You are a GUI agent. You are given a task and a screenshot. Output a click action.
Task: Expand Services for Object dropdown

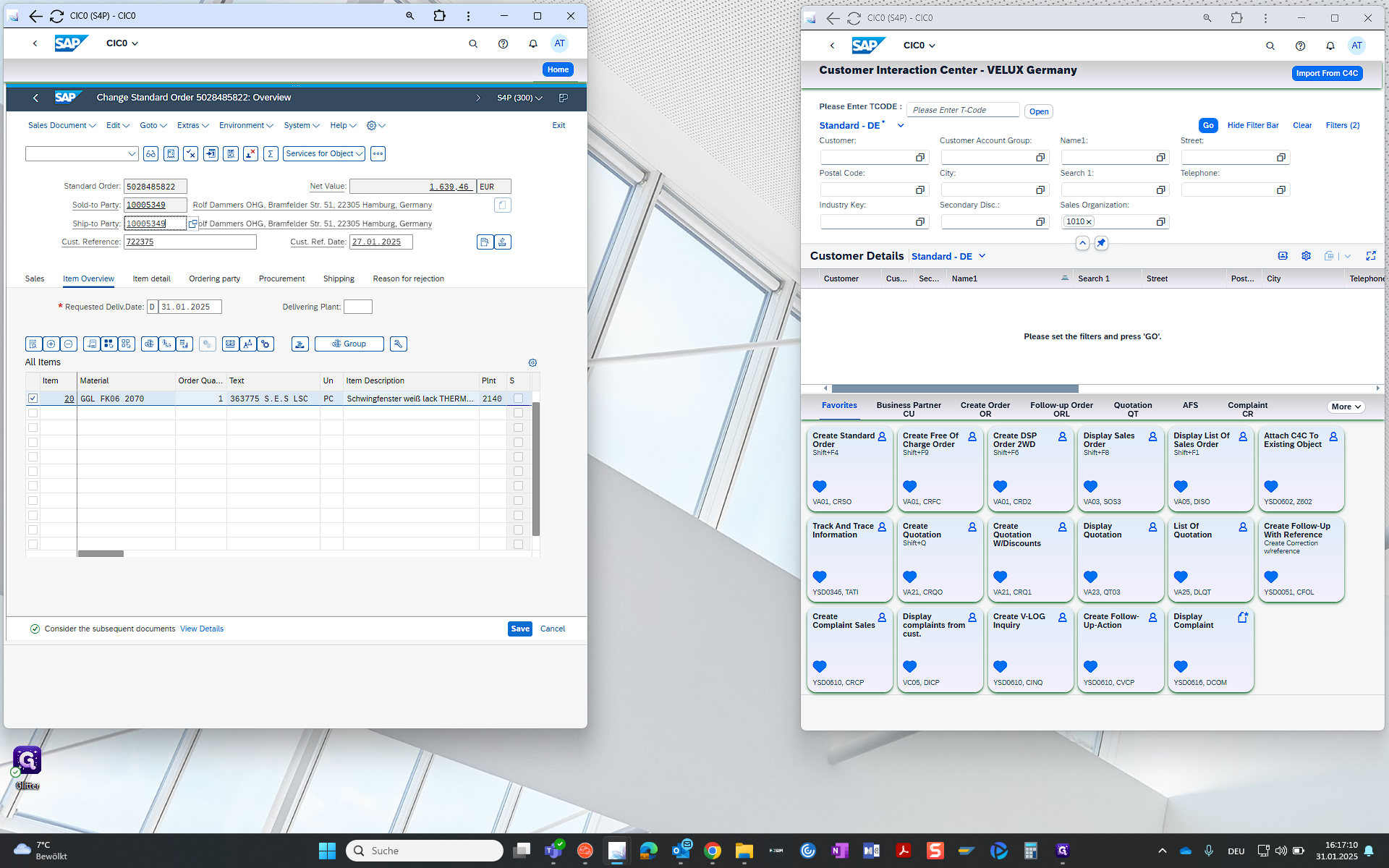323,153
